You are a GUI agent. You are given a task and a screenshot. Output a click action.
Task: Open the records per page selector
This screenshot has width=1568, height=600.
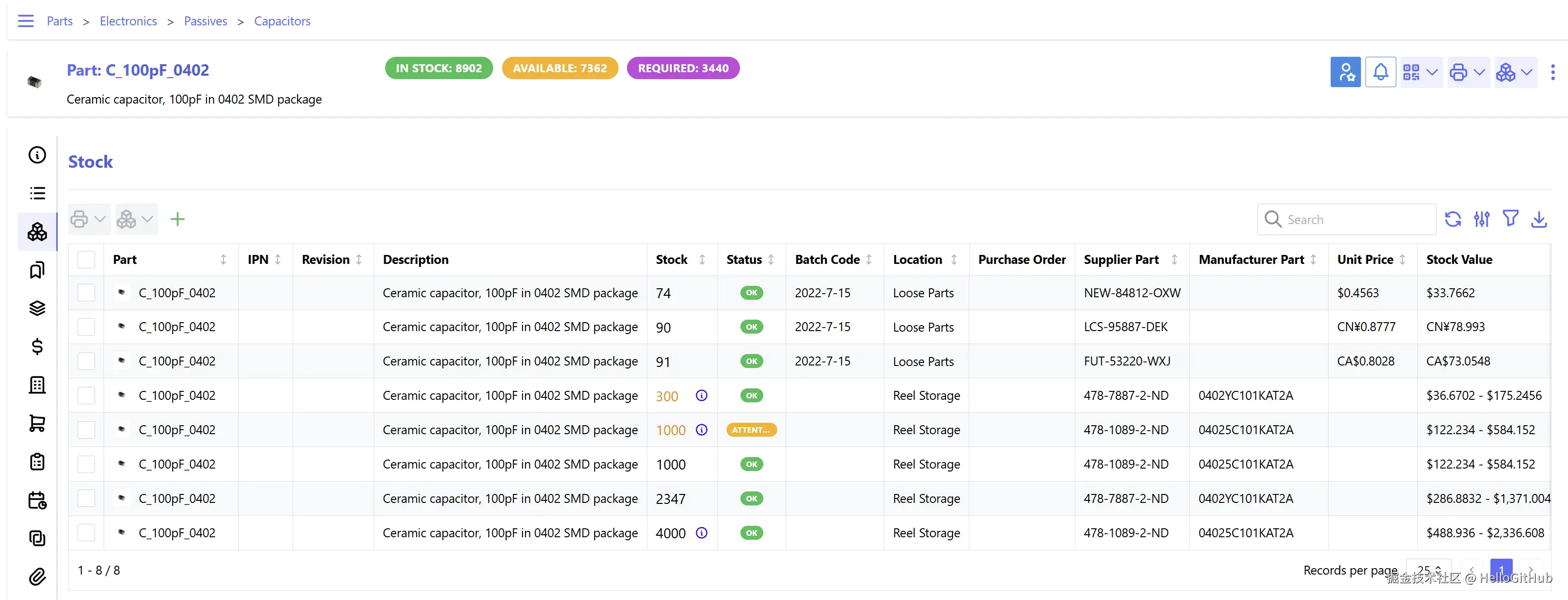point(1428,570)
